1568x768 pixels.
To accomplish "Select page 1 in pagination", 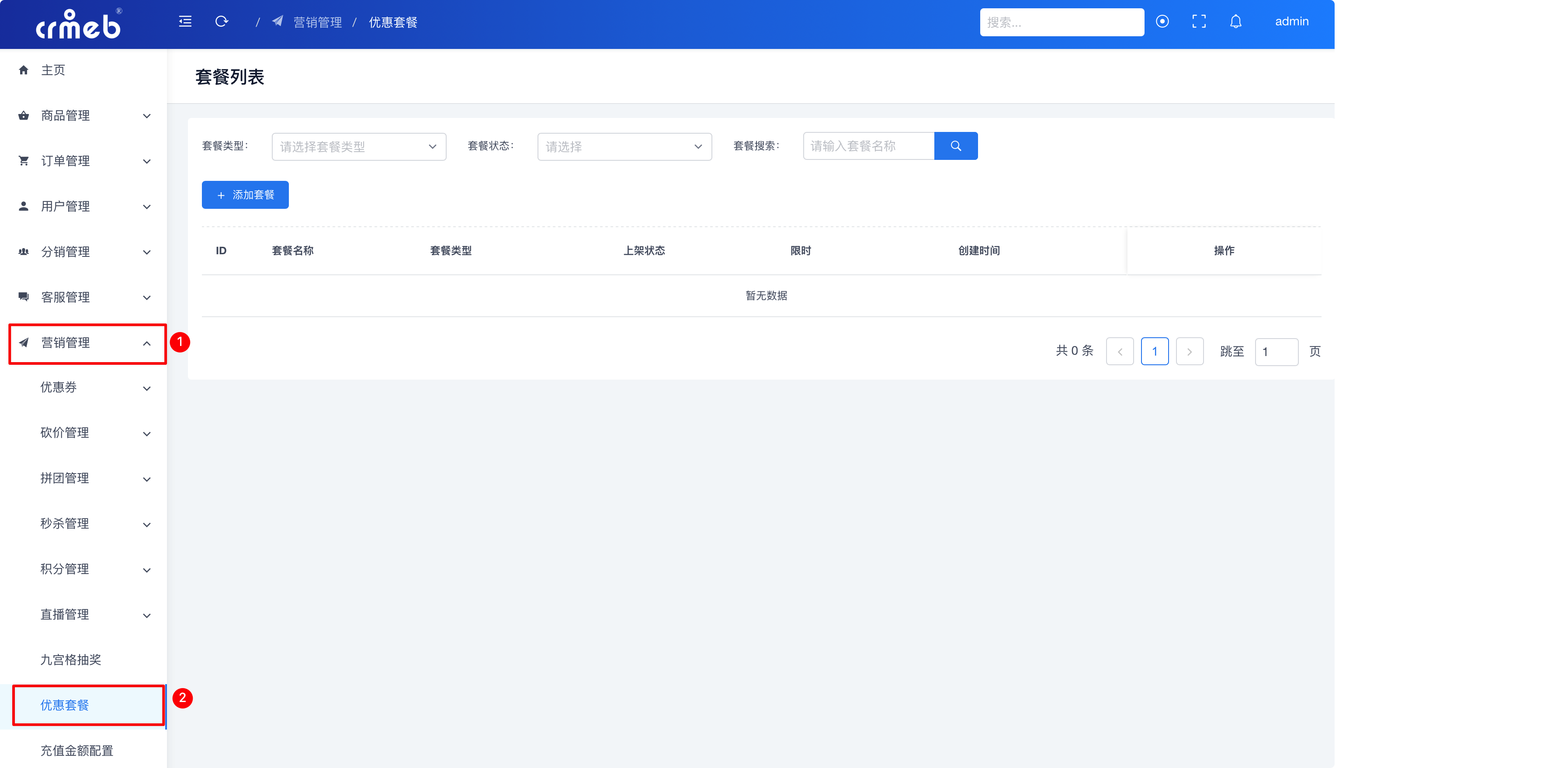I will [x=1155, y=351].
